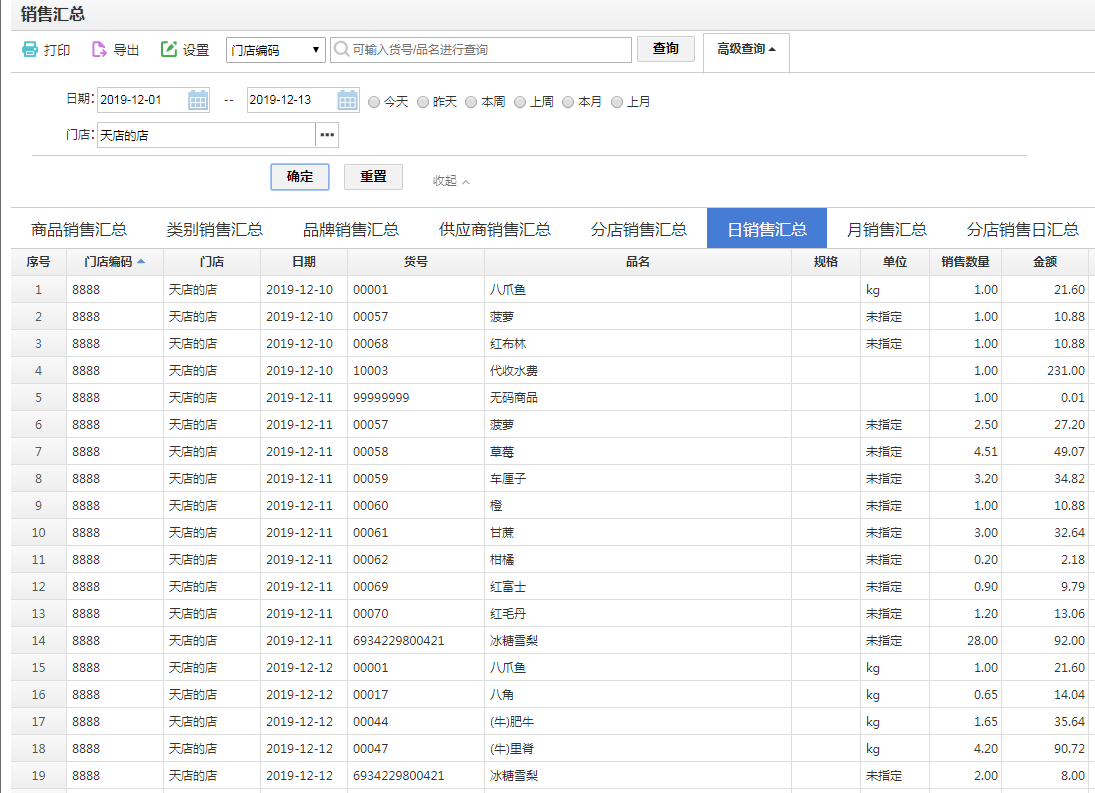This screenshot has width=1095, height=793.
Task: Click row 17 item (牛)肥牛
Action: click(x=512, y=722)
